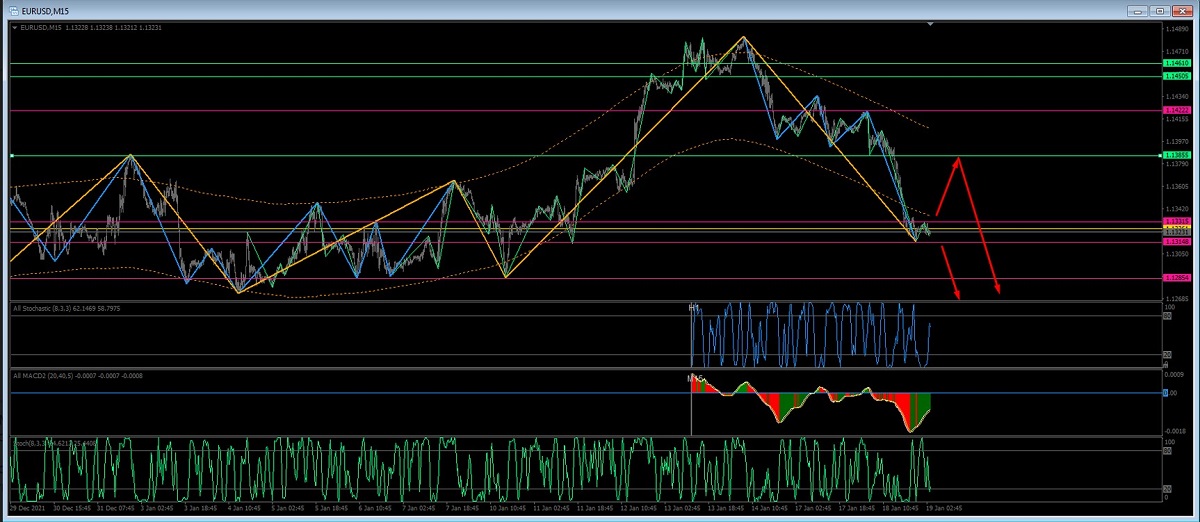The height and width of the screenshot is (522, 1200).
Task: Grab the square handle left of 1.13855 tag
Action: click(x=1161, y=156)
